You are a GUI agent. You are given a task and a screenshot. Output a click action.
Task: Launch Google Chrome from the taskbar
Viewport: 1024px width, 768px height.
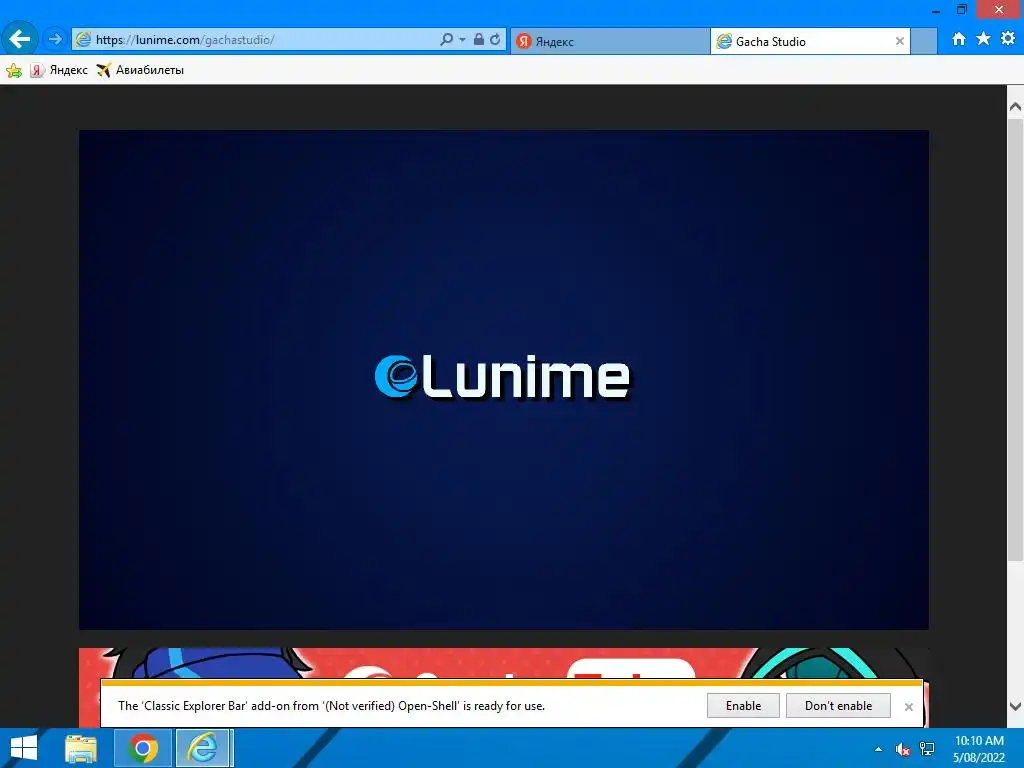[x=142, y=748]
